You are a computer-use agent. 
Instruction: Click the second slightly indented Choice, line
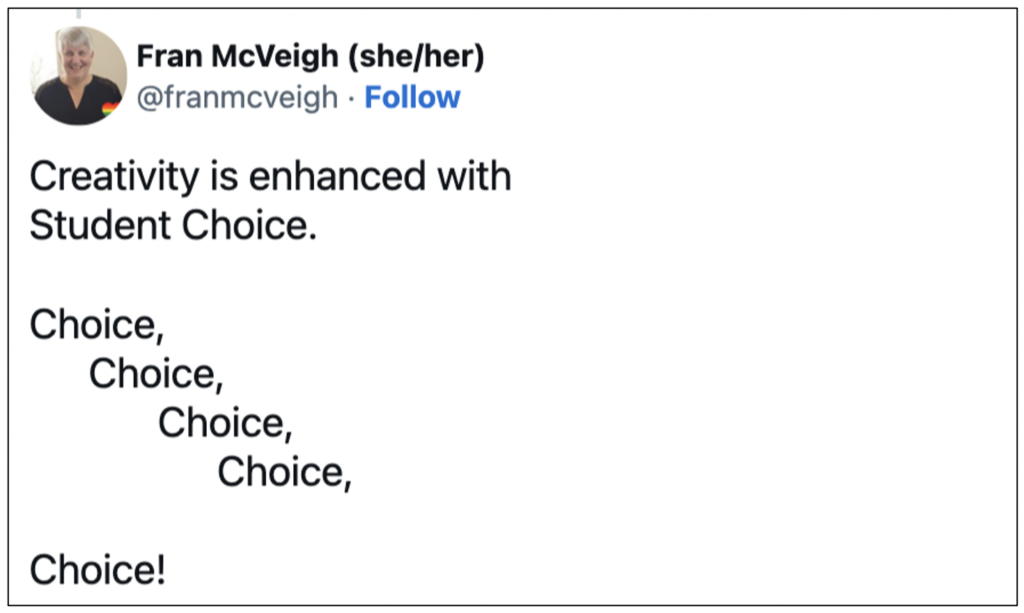pyautogui.click(x=156, y=374)
